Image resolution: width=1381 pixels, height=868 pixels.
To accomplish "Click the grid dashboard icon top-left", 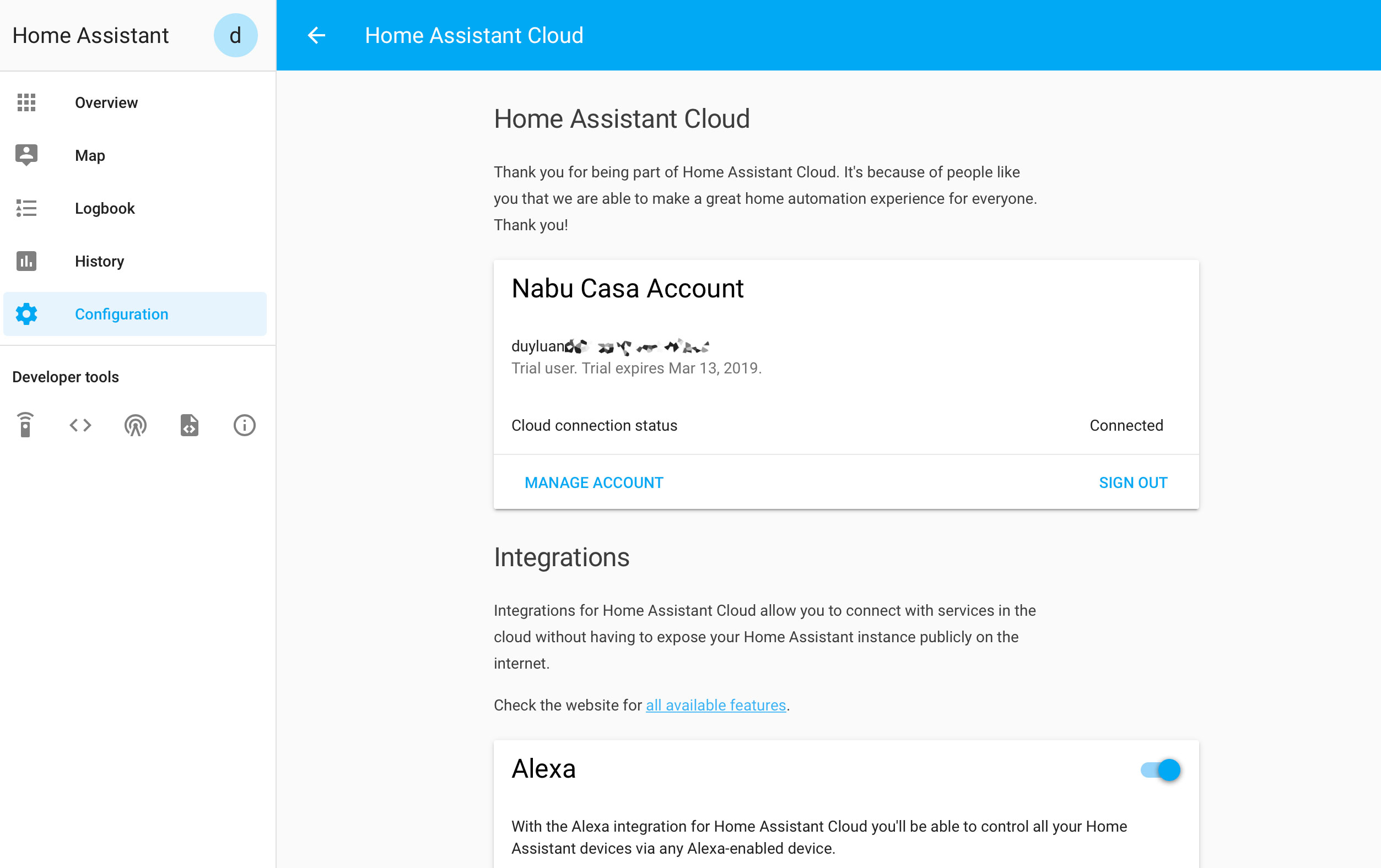I will click(x=27, y=102).
